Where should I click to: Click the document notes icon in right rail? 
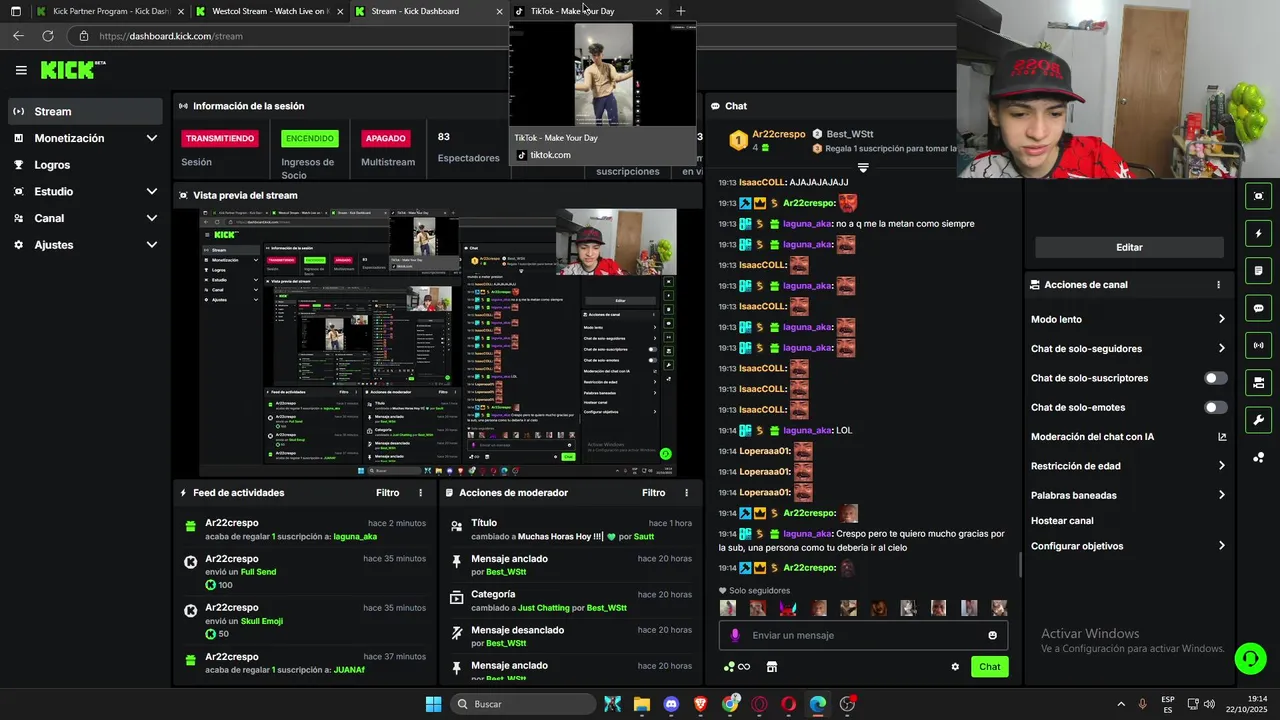point(1258,271)
